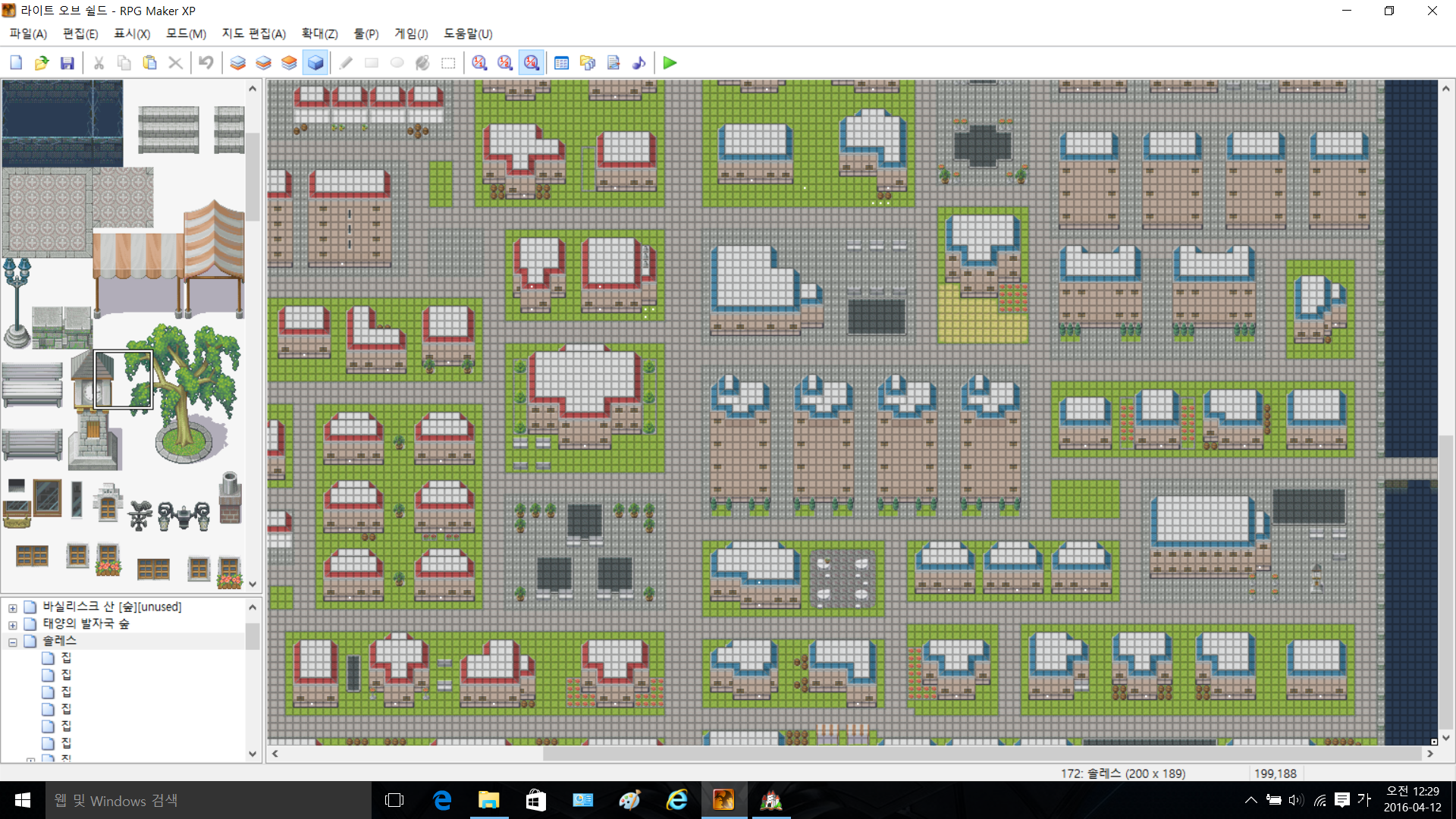Switch to Layer 3 editing mode

coord(289,63)
